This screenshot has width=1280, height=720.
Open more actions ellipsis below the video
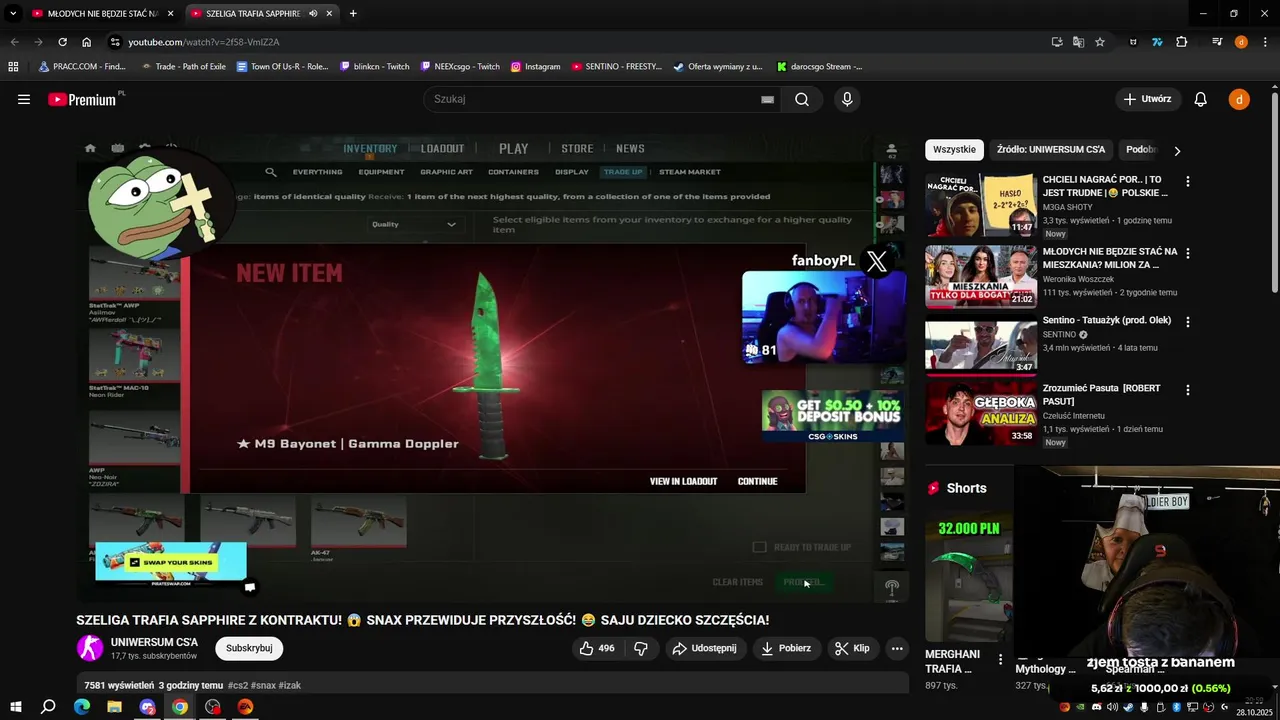click(897, 648)
